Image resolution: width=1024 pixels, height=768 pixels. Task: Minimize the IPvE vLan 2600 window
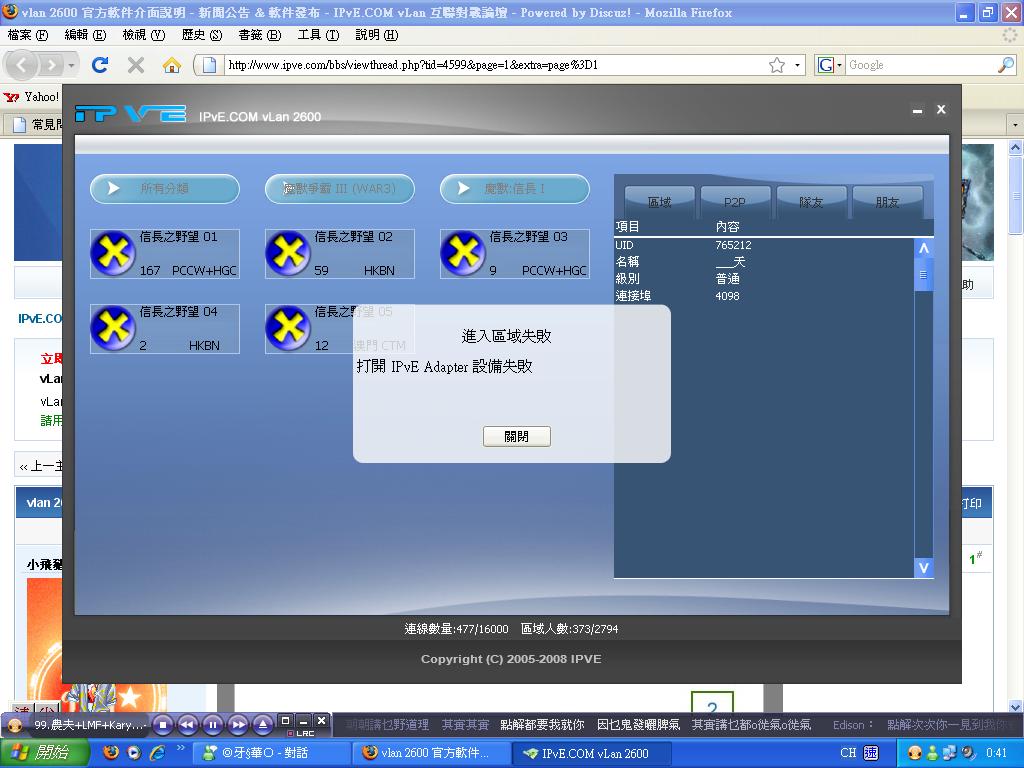918,110
